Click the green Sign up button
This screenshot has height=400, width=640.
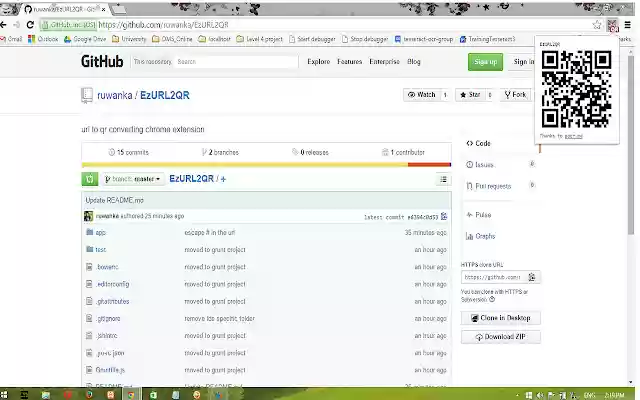click(x=485, y=62)
